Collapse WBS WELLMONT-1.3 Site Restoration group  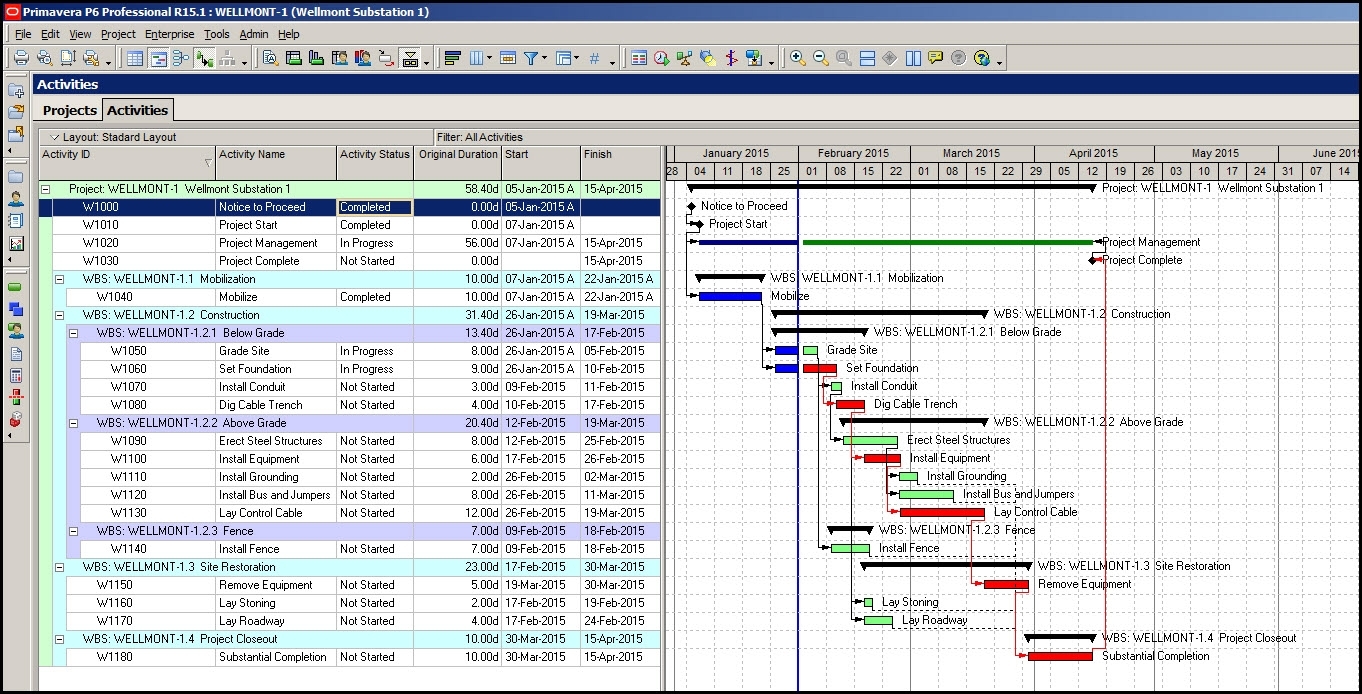pyautogui.click(x=59, y=567)
